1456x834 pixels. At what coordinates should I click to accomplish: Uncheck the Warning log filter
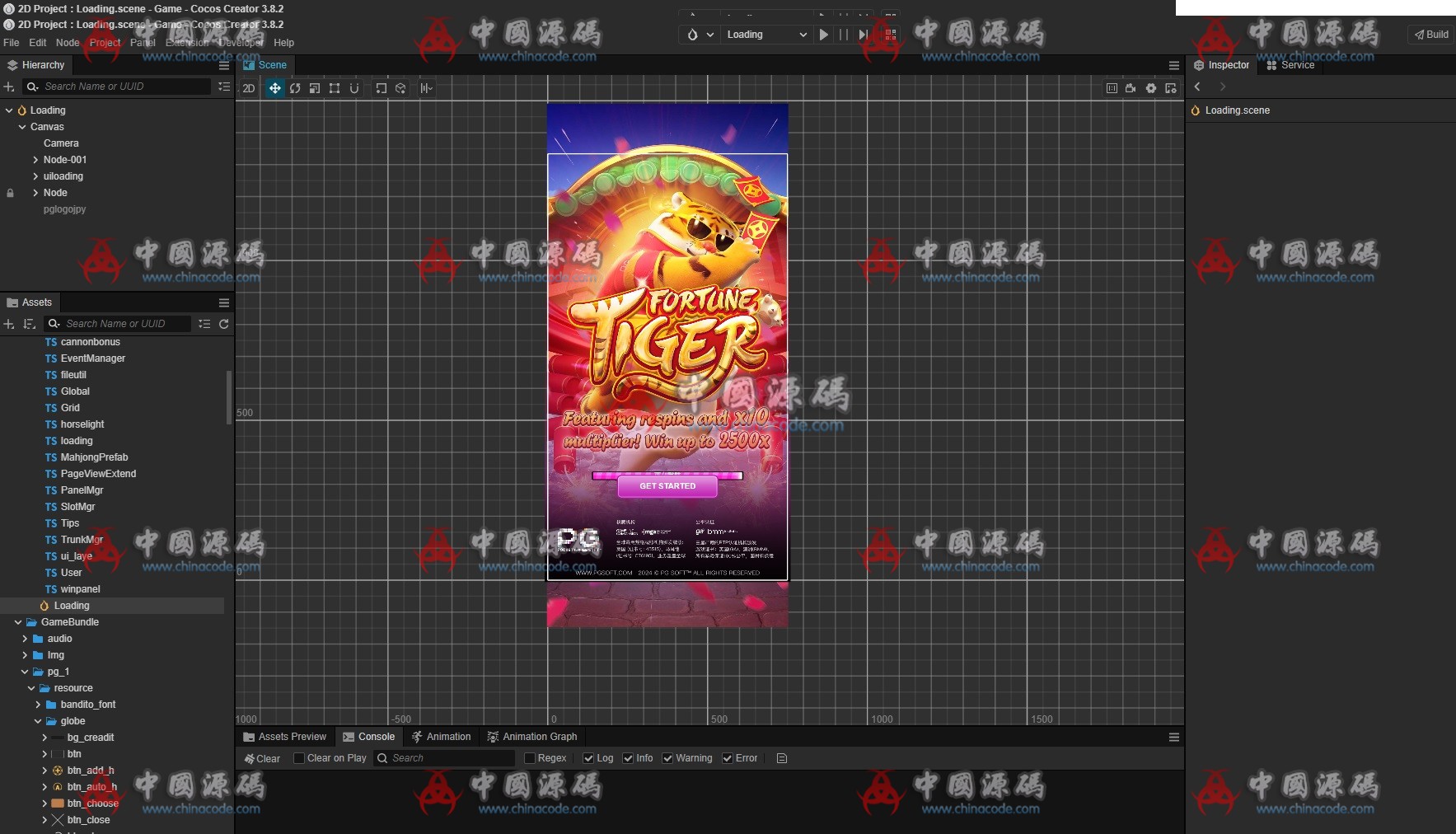[667, 758]
